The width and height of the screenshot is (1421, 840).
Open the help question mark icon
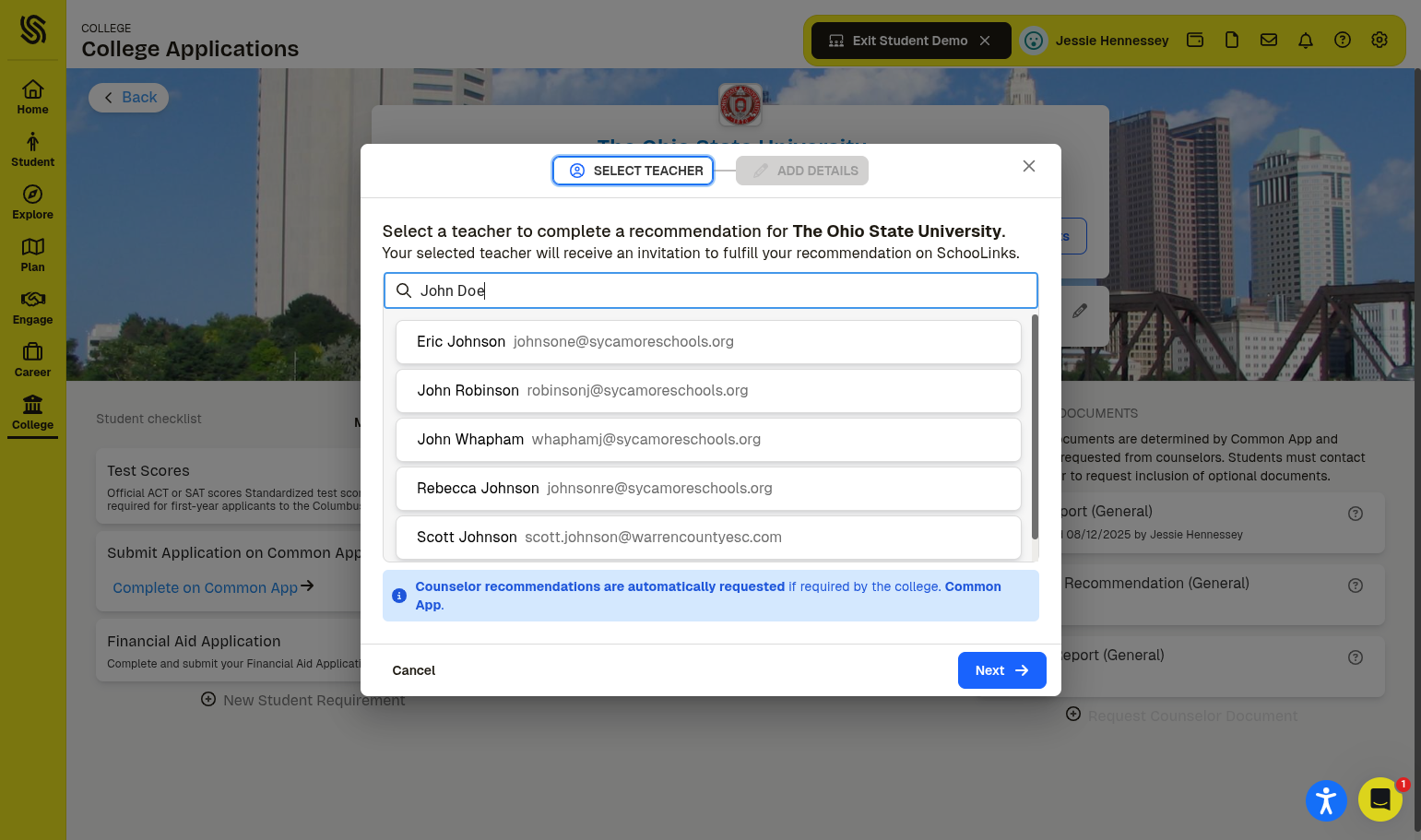tap(1343, 40)
